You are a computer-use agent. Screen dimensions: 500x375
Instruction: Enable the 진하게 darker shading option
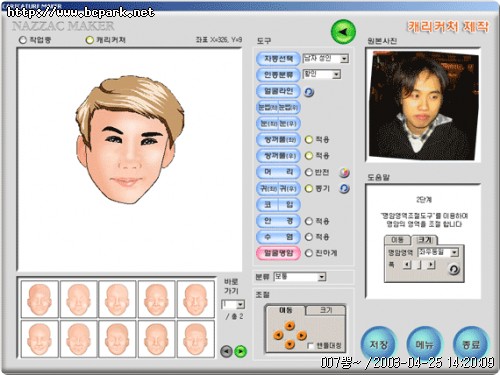(x=309, y=253)
